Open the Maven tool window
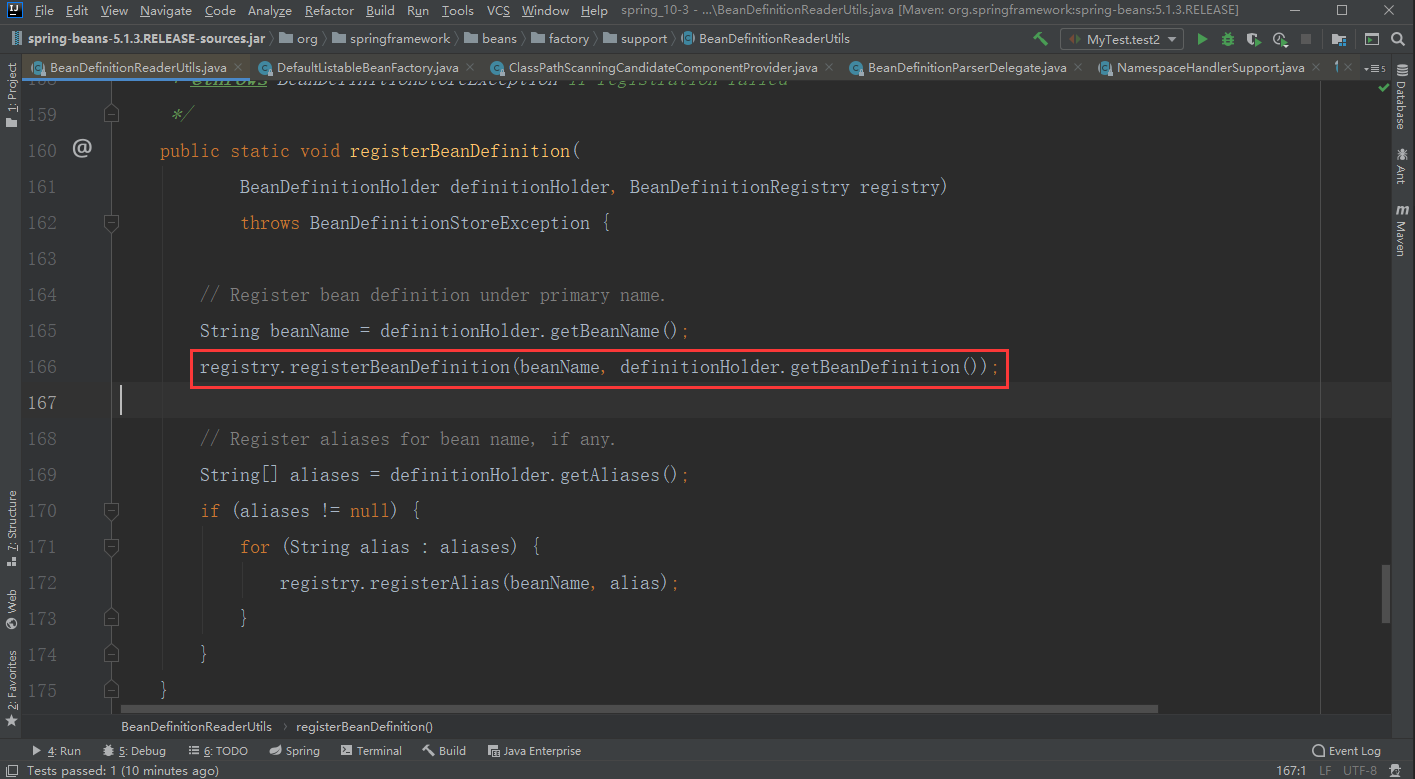1415x779 pixels. point(1401,230)
